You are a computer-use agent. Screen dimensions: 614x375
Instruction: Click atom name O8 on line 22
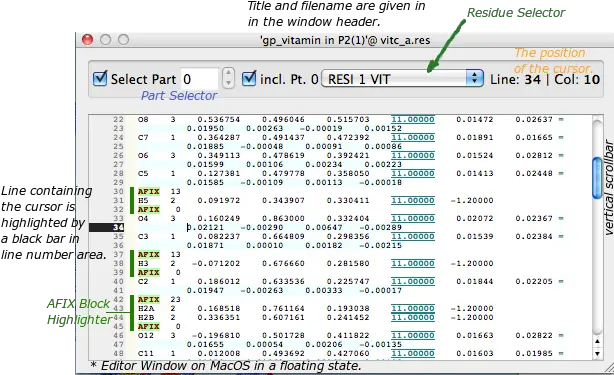tap(143, 119)
